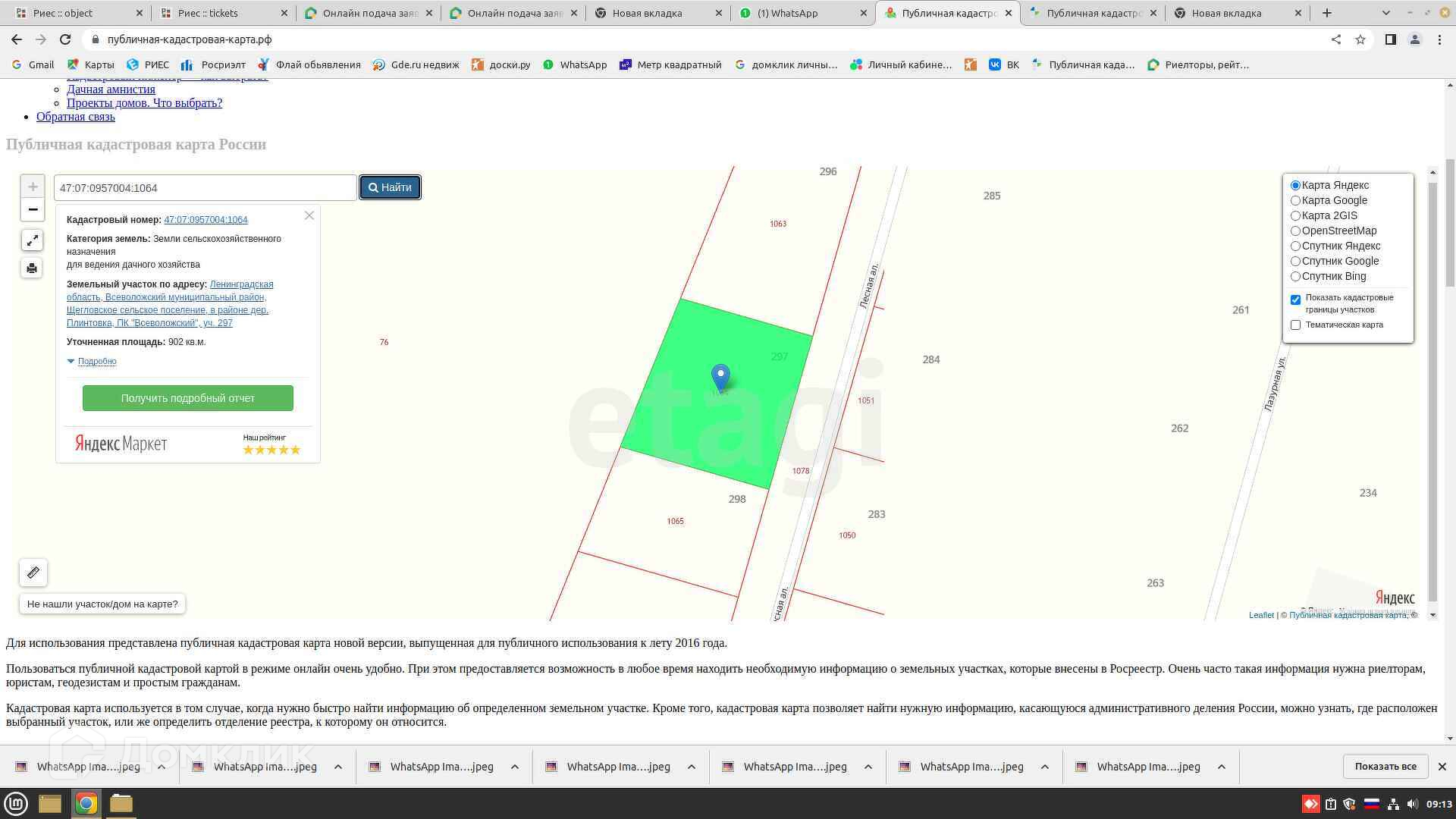The height and width of the screenshot is (819, 1456).
Task: Click the print map icon
Action: click(32, 268)
